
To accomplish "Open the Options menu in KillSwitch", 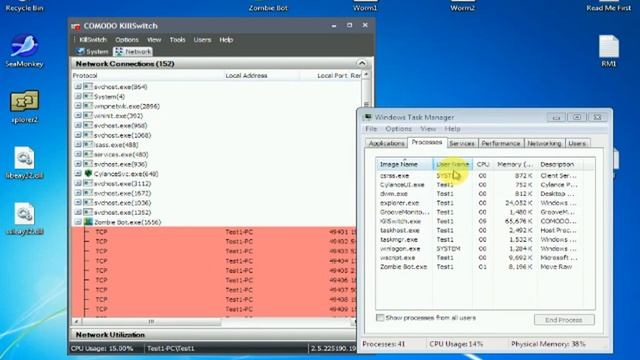I will [x=127, y=40].
